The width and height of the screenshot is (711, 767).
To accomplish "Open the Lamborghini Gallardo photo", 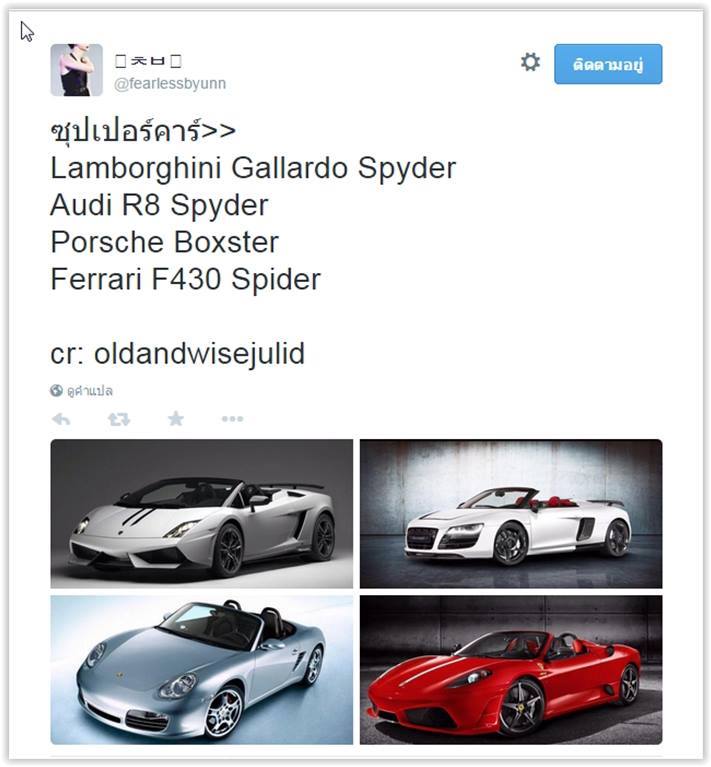I will 201,514.
